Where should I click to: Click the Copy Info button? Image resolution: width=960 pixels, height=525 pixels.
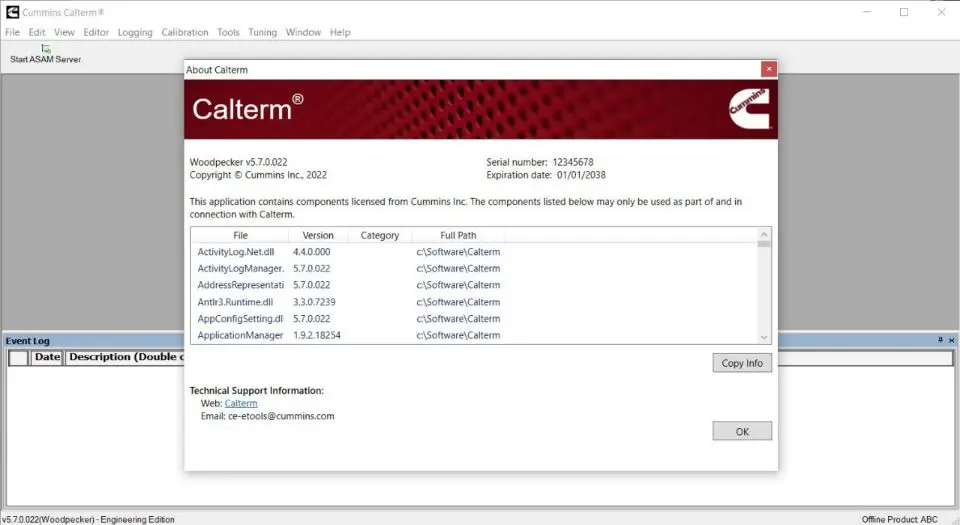tap(742, 363)
